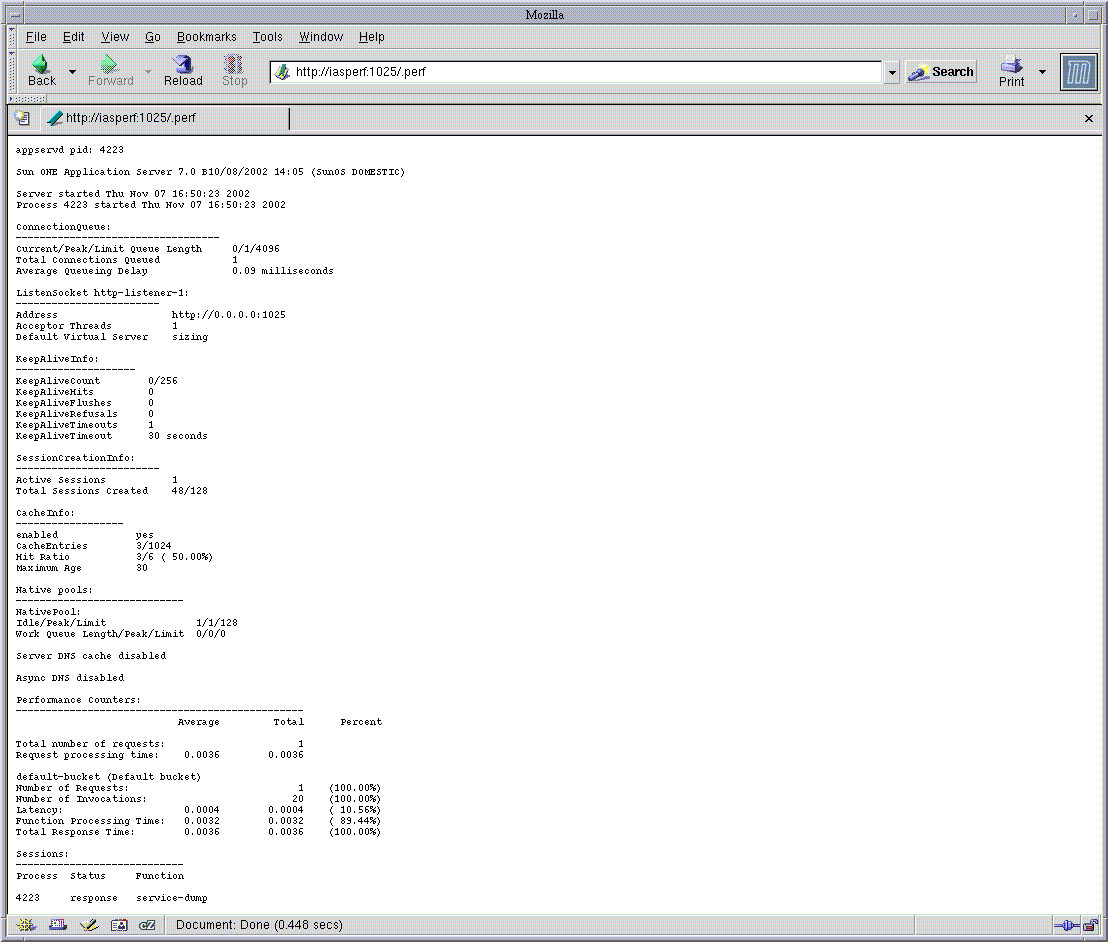
Task: Toggle online/offline plug icon
Action: (1066, 925)
